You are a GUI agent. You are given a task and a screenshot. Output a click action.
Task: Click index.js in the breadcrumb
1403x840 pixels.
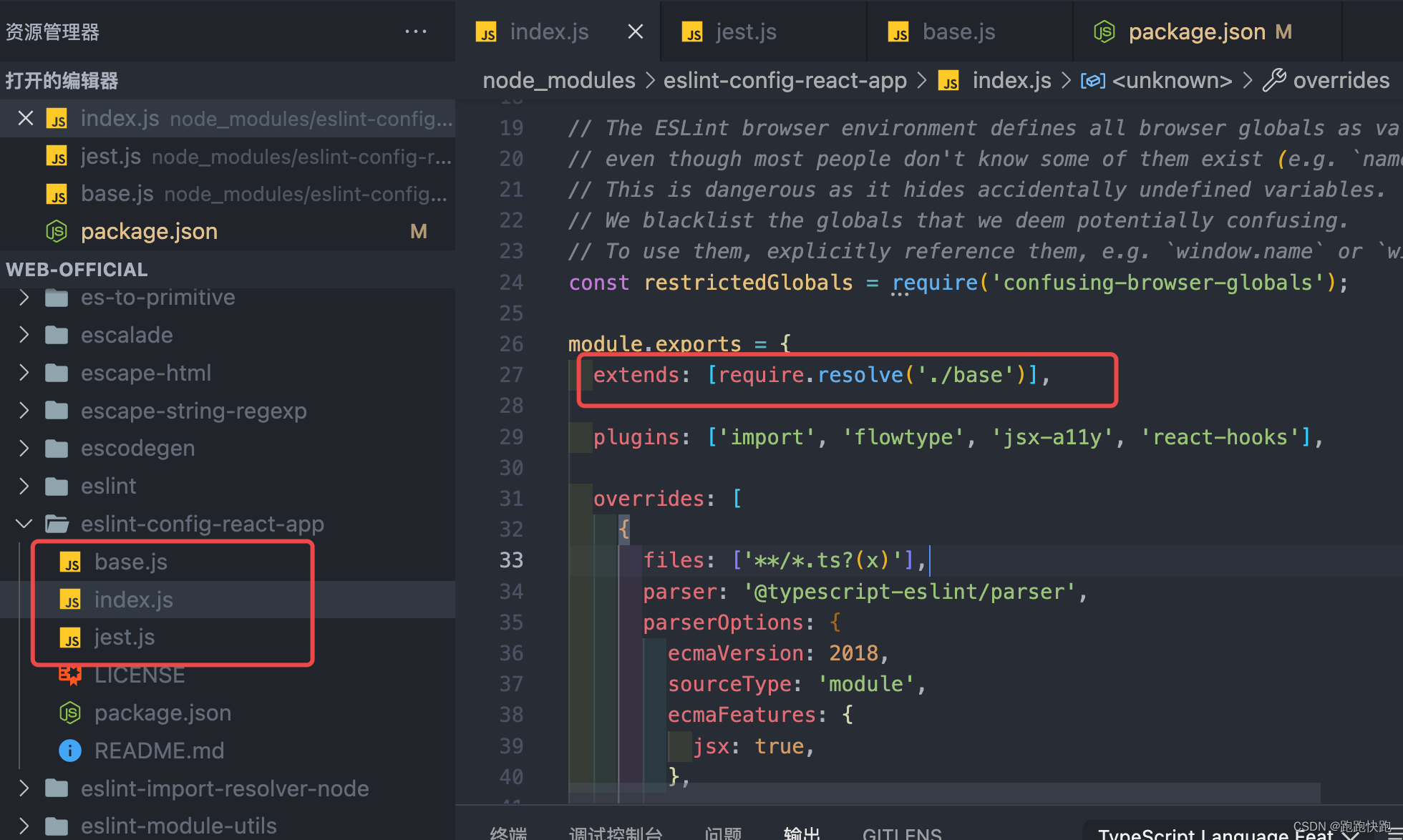tap(1011, 80)
